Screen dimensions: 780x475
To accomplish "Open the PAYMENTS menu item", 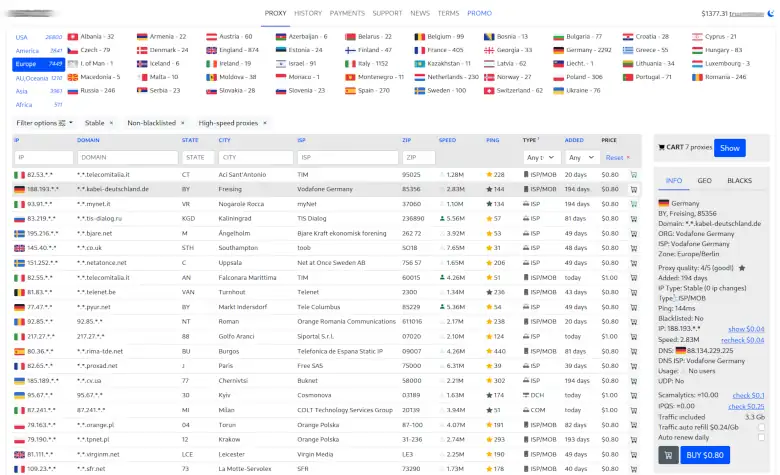I will (x=347, y=13).
